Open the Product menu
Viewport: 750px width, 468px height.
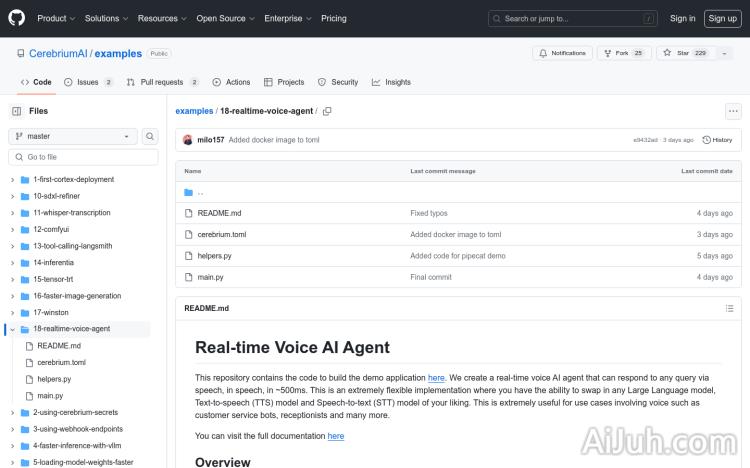tap(56, 18)
